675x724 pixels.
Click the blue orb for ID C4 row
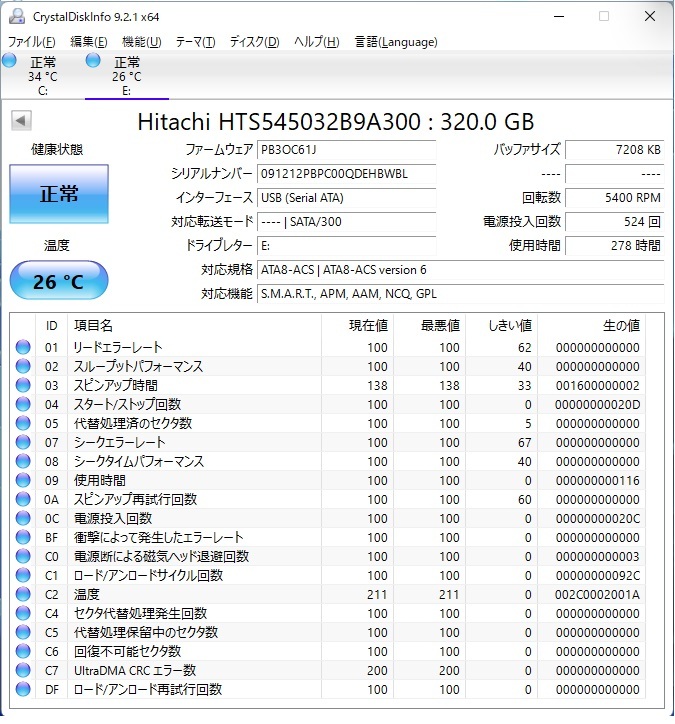23,613
